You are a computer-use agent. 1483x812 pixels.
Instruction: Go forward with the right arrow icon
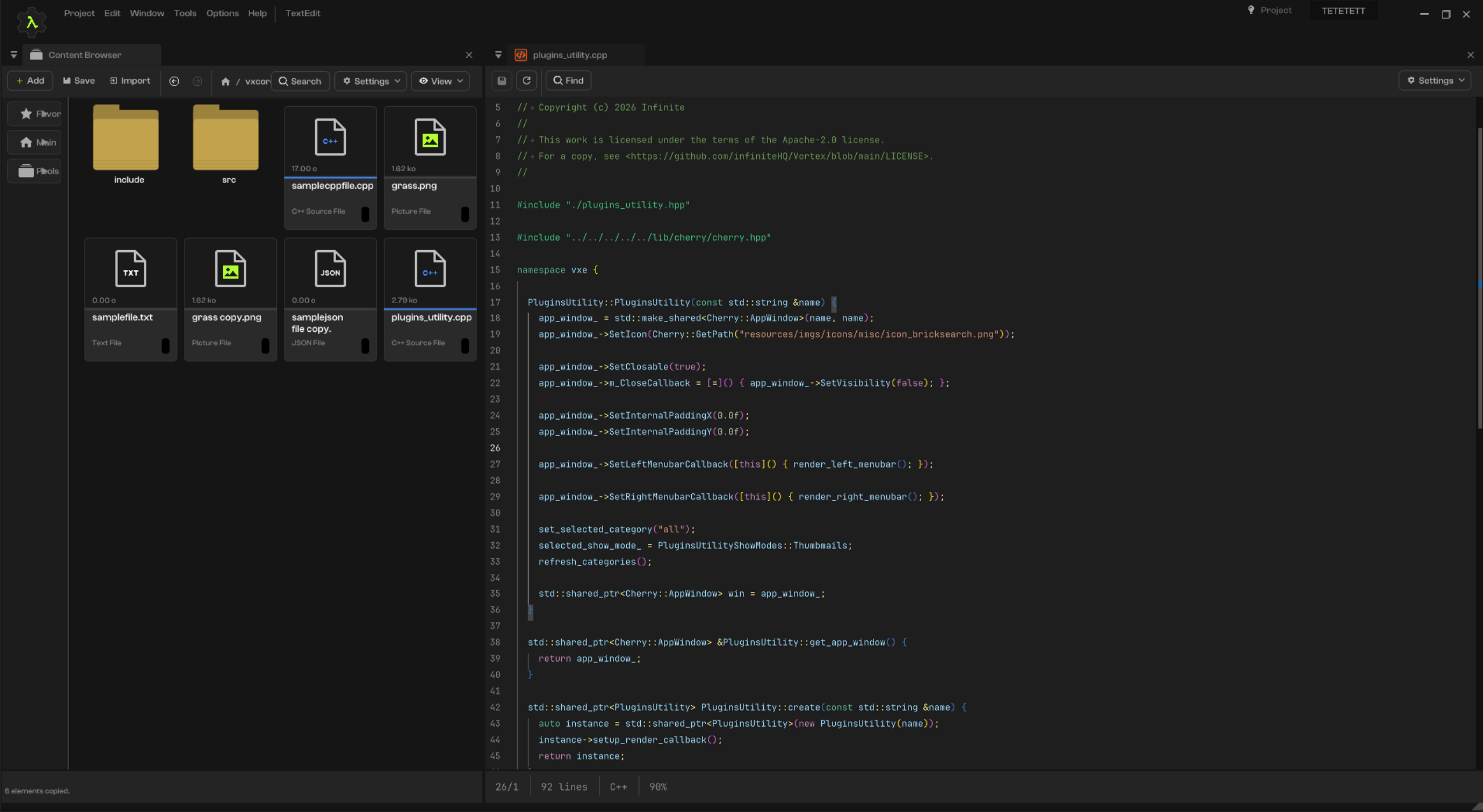click(197, 81)
